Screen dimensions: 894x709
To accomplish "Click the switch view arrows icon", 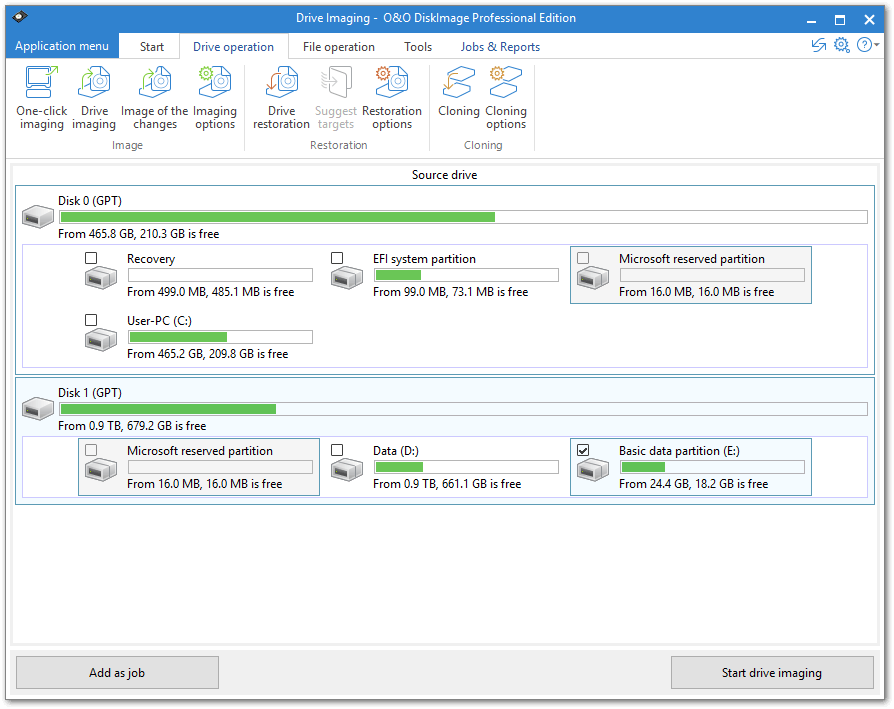I will click(819, 45).
